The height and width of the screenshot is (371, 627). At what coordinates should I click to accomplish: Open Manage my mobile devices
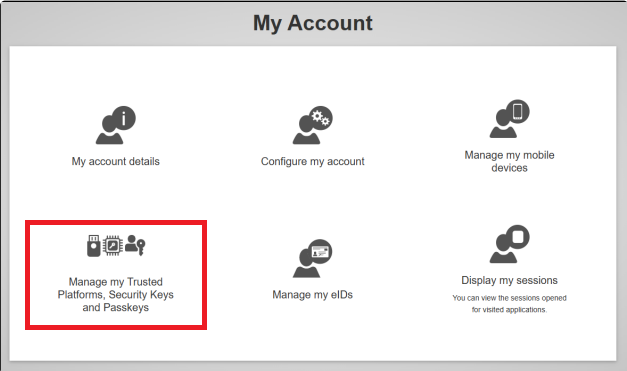point(509,161)
